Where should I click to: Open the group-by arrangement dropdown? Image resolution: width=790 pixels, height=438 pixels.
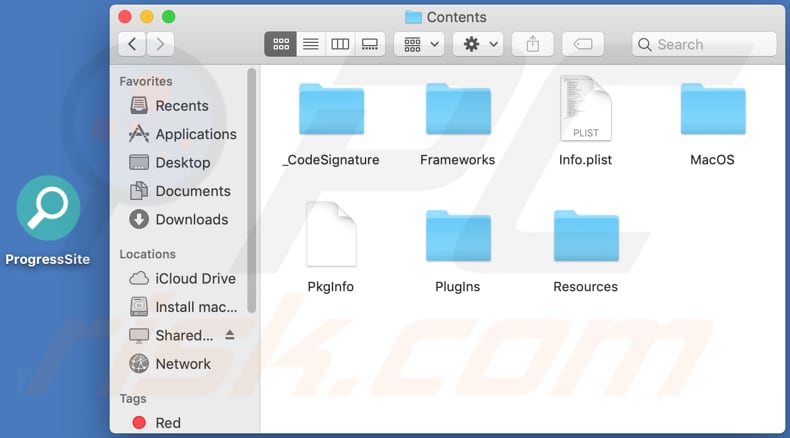pos(419,44)
